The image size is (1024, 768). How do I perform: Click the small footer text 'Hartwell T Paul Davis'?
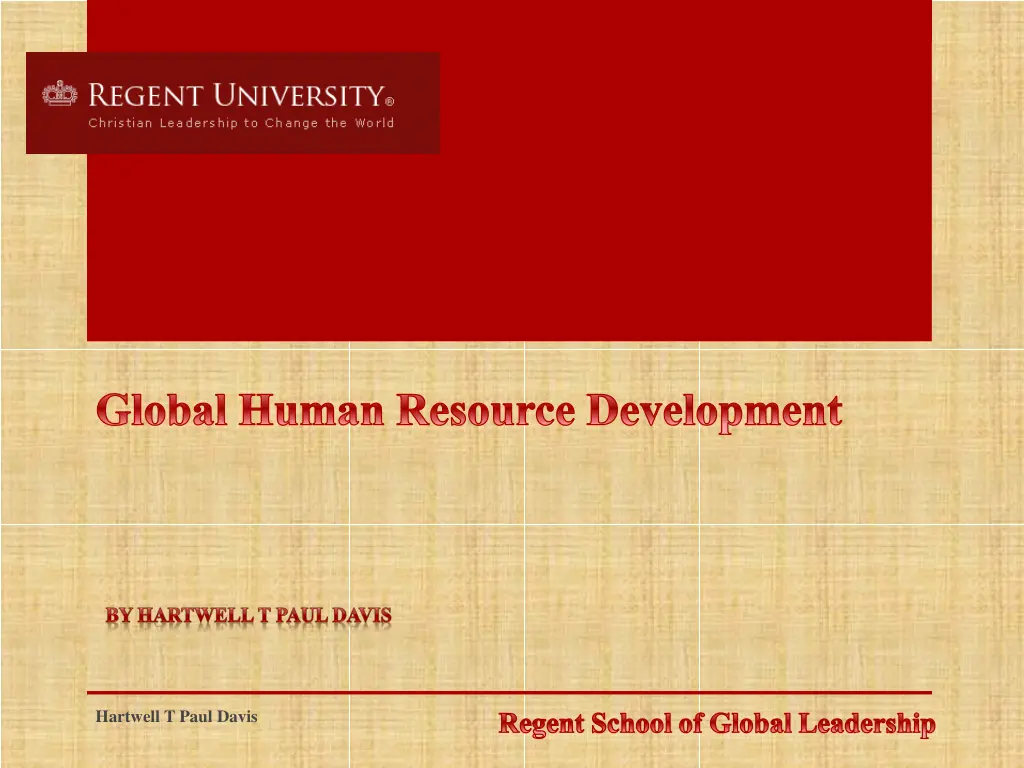(x=176, y=716)
